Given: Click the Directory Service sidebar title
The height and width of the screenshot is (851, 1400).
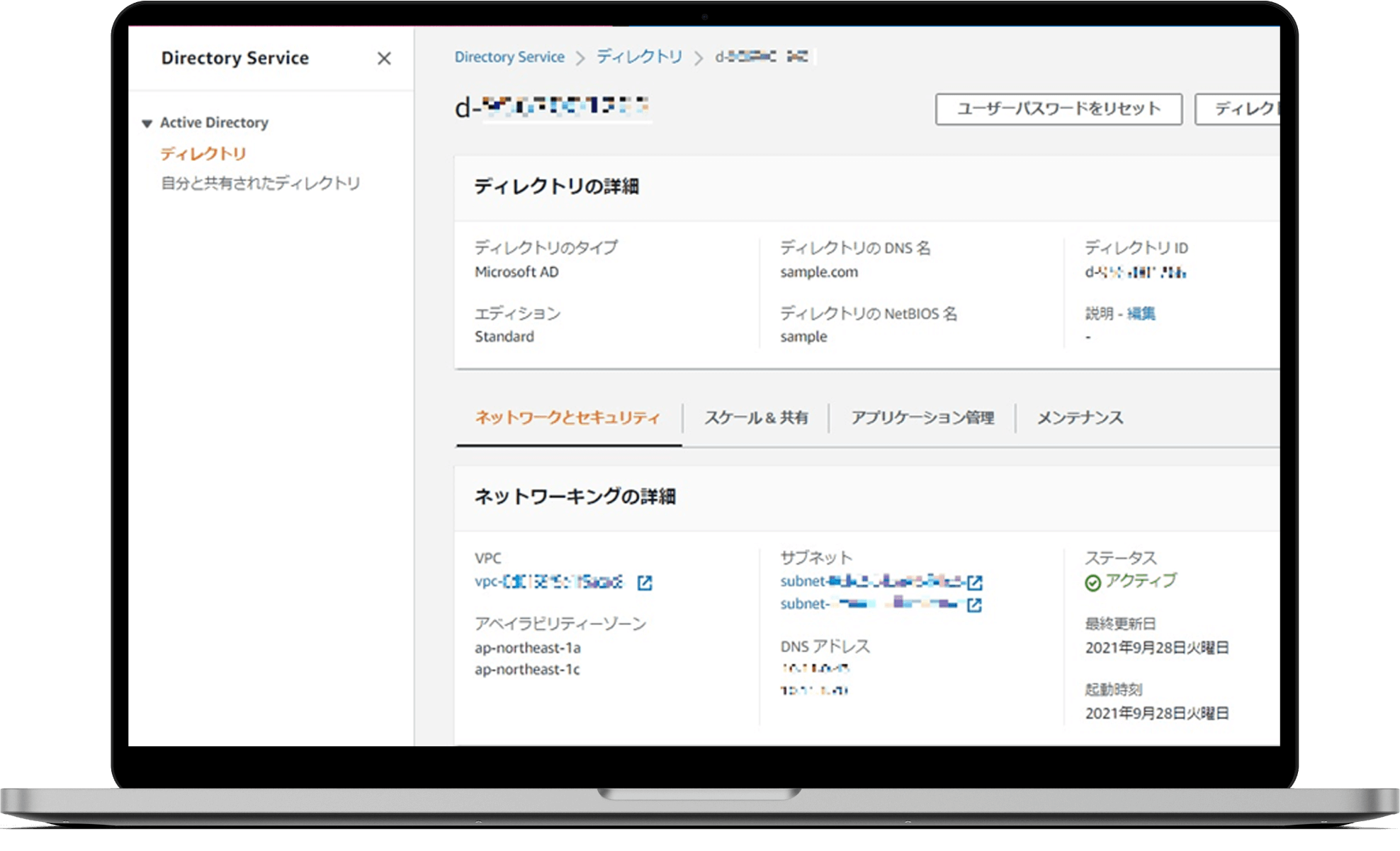Looking at the screenshot, I should (235, 58).
